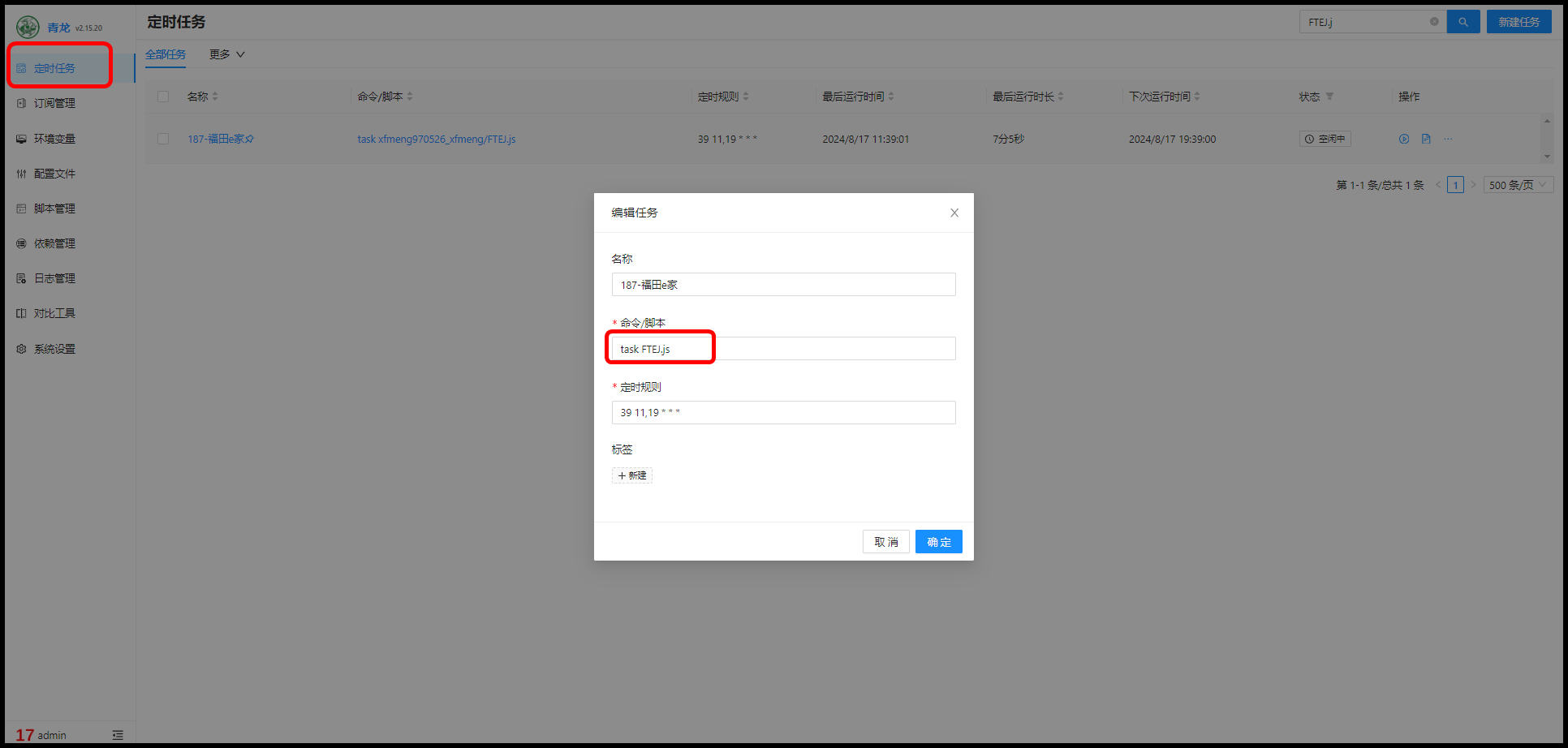Click the admin user label
Screen dimensions: 1568x748
point(52,735)
